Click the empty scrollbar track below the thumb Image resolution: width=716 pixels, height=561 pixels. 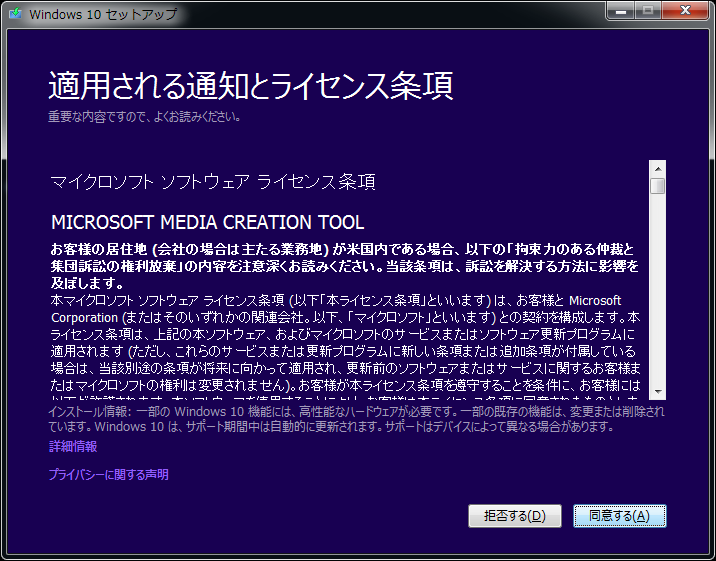tap(657, 300)
